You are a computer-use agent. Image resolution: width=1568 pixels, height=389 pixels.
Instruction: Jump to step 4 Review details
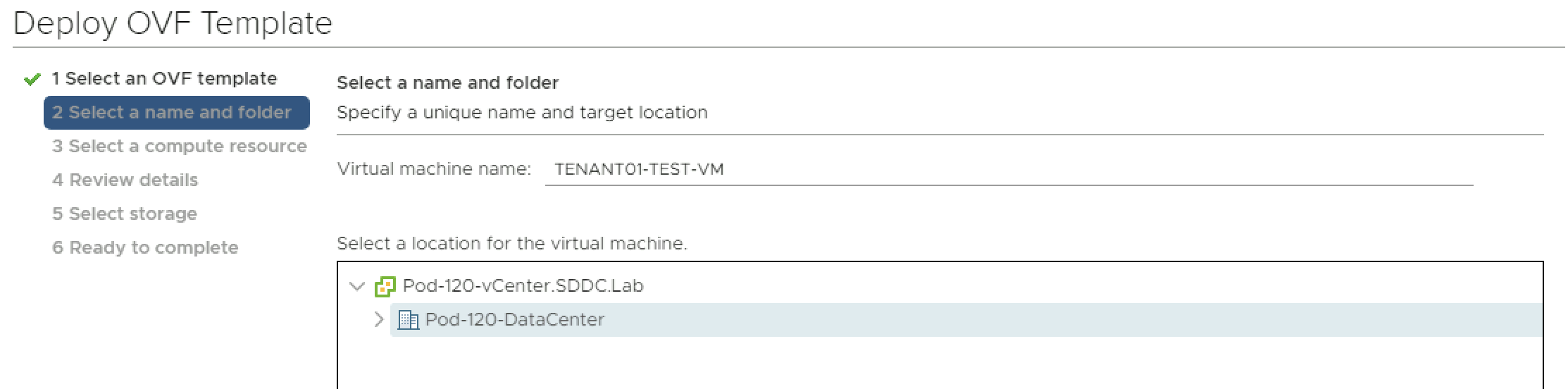[x=125, y=180]
